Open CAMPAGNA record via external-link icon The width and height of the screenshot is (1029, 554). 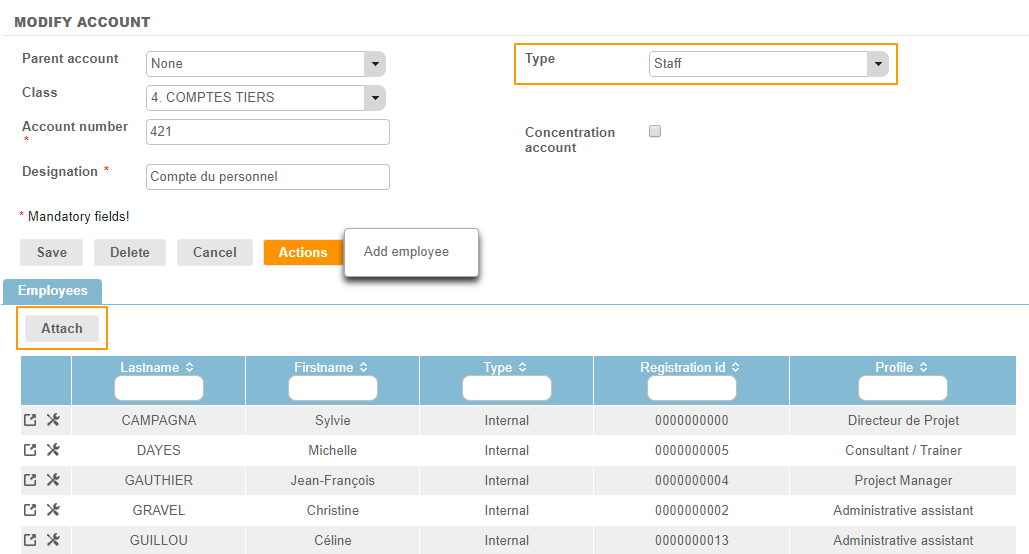30,421
